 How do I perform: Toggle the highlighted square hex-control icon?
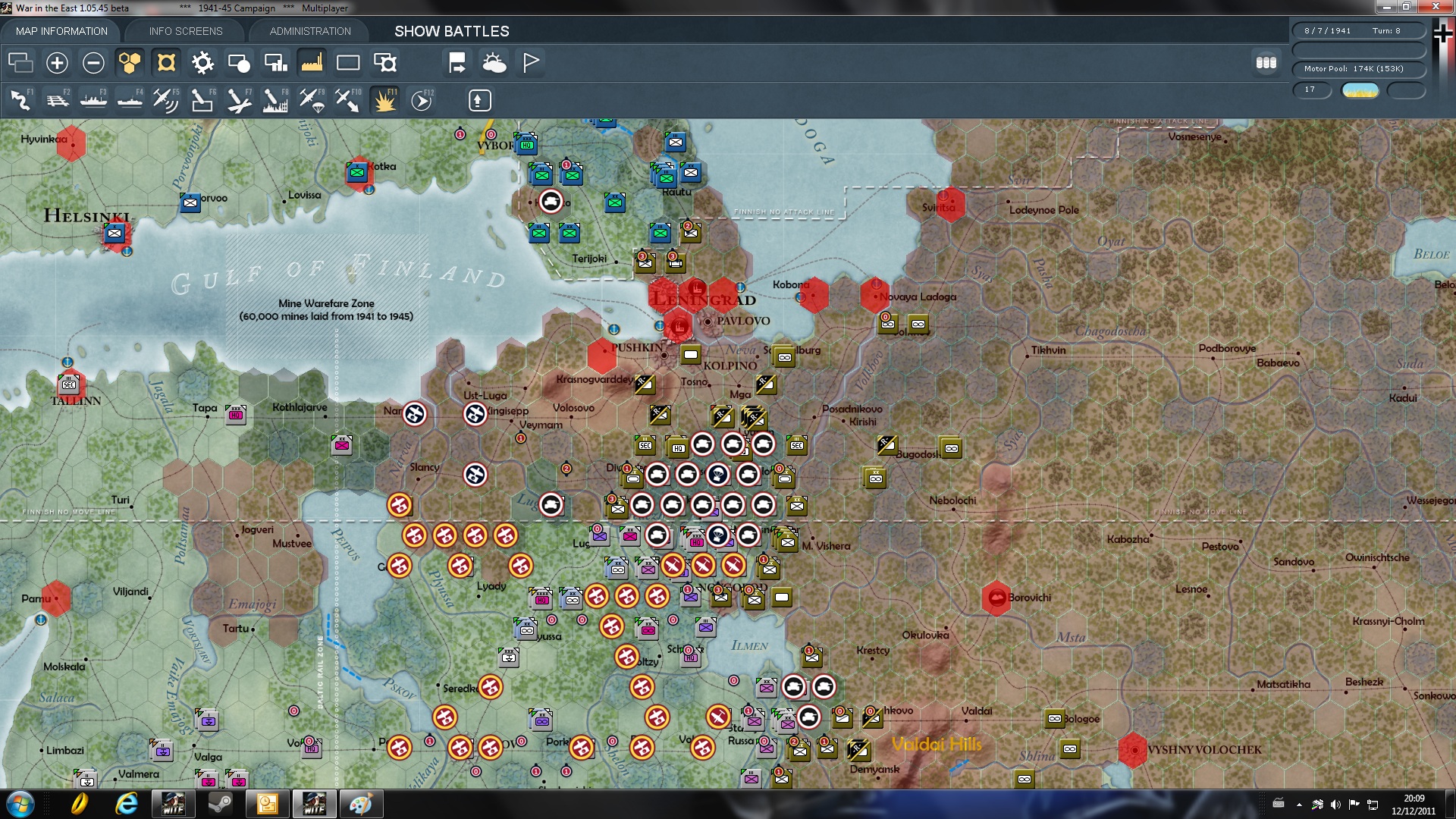tap(166, 63)
